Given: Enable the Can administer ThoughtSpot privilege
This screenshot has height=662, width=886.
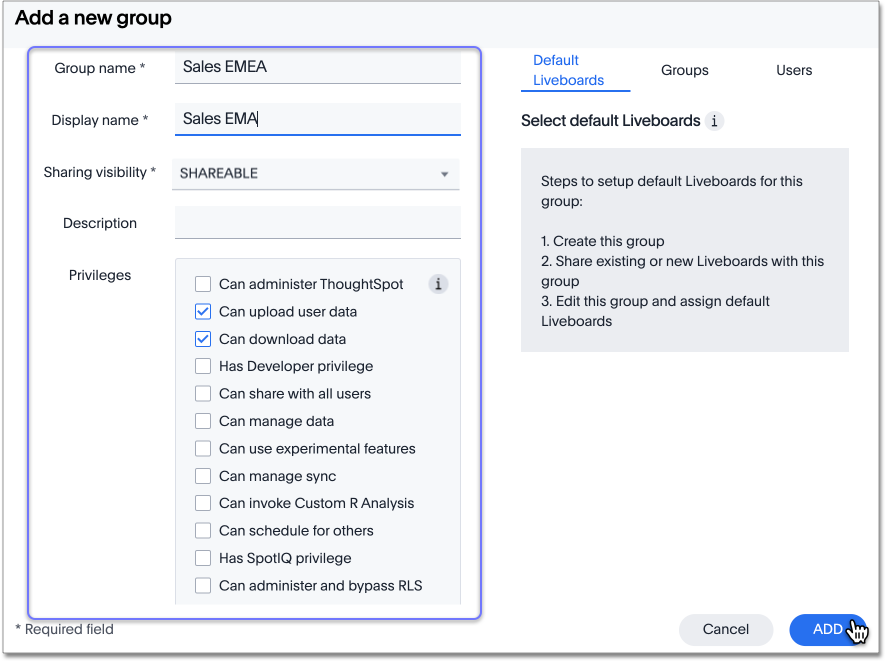Looking at the screenshot, I should (x=203, y=284).
